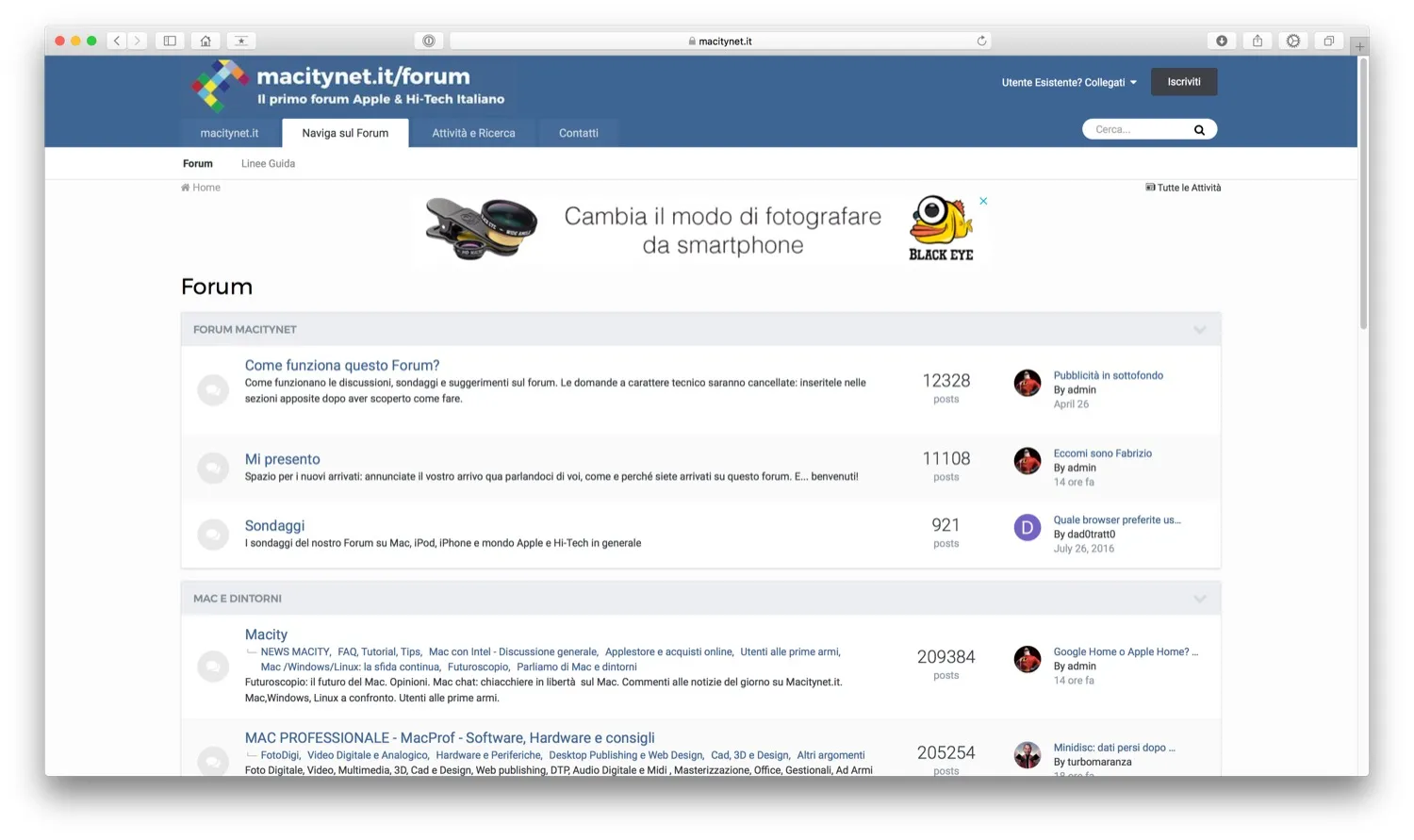
Task: Click turbomaranza's avatar
Action: (1028, 755)
